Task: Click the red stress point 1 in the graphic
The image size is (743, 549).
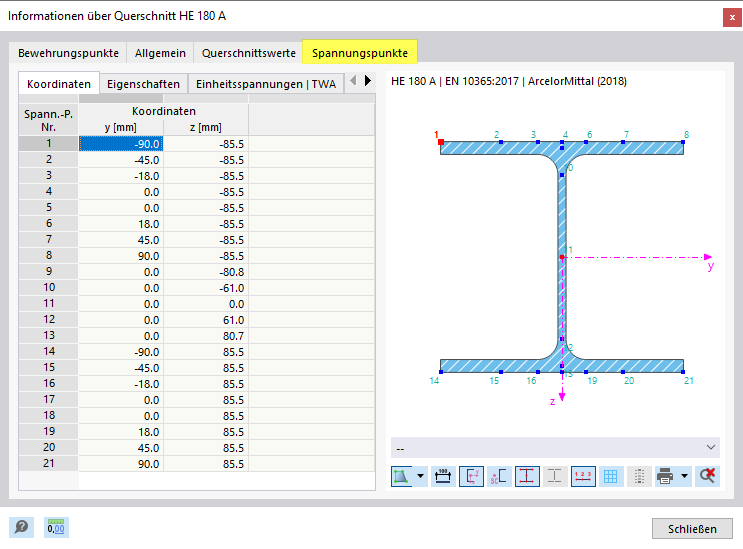Action: (441, 142)
